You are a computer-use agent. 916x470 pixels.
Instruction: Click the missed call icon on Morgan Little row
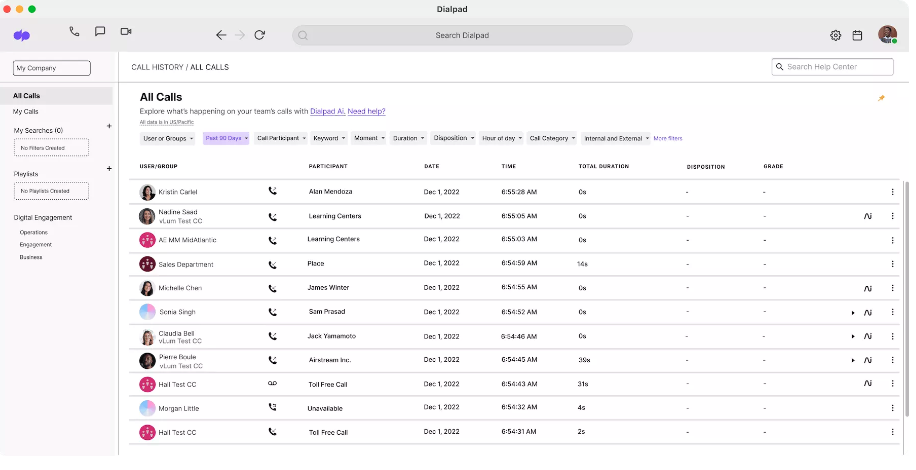click(x=272, y=407)
